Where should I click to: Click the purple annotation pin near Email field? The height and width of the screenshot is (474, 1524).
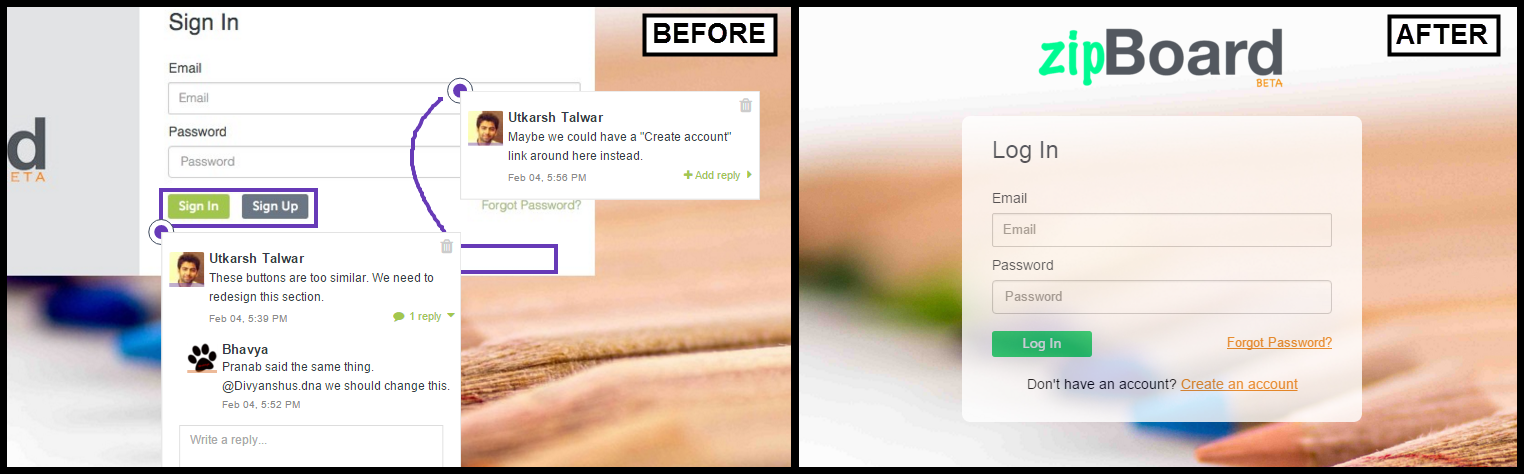(460, 90)
